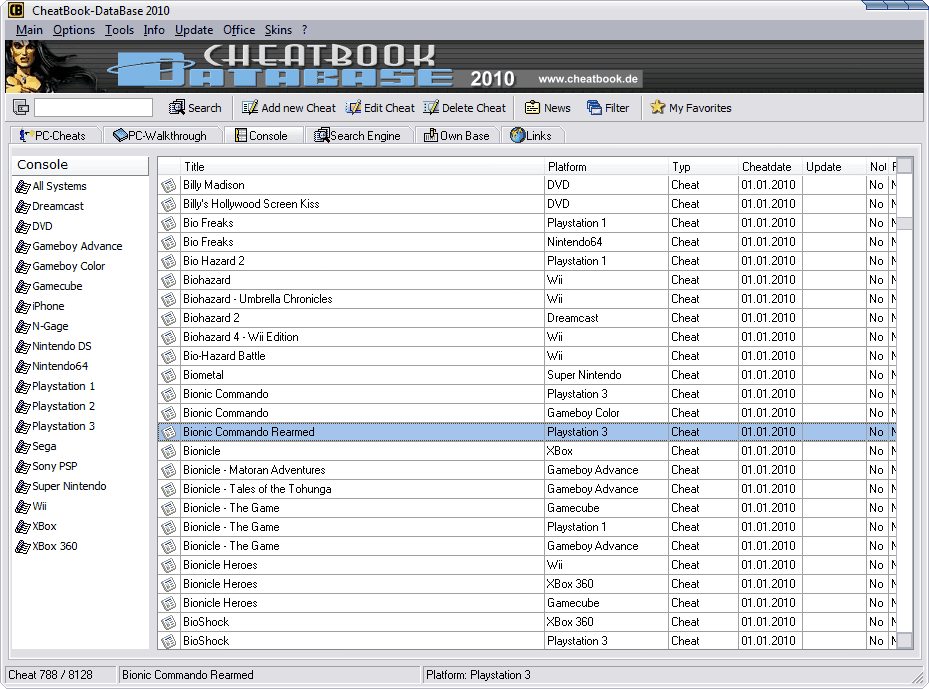
Task: Click the question mark help menu
Action: tap(305, 30)
